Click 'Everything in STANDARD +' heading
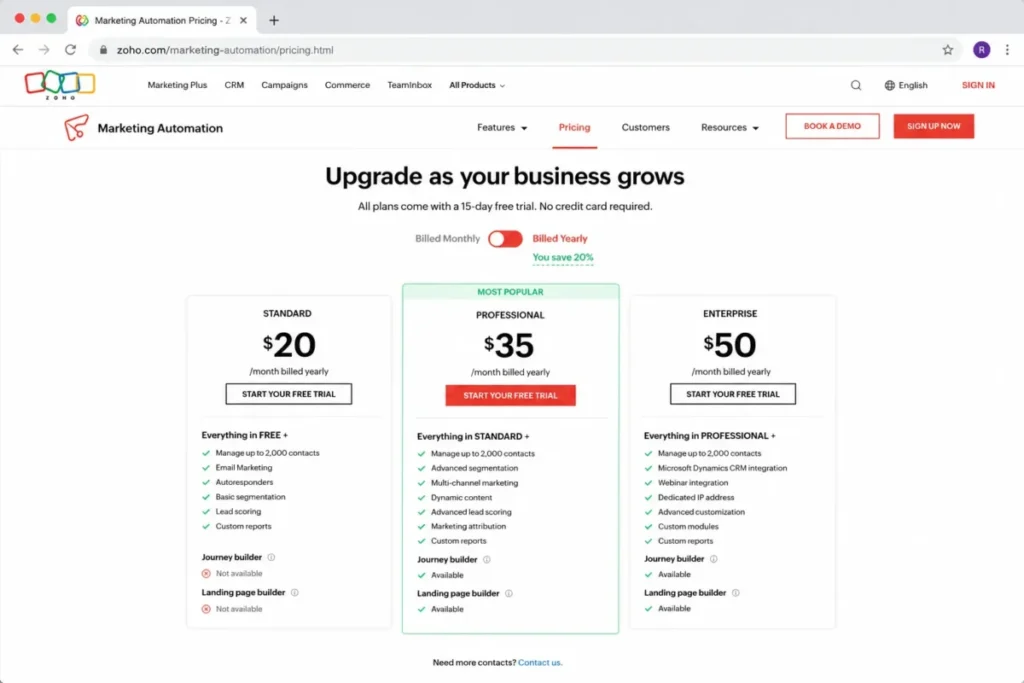 click(473, 436)
